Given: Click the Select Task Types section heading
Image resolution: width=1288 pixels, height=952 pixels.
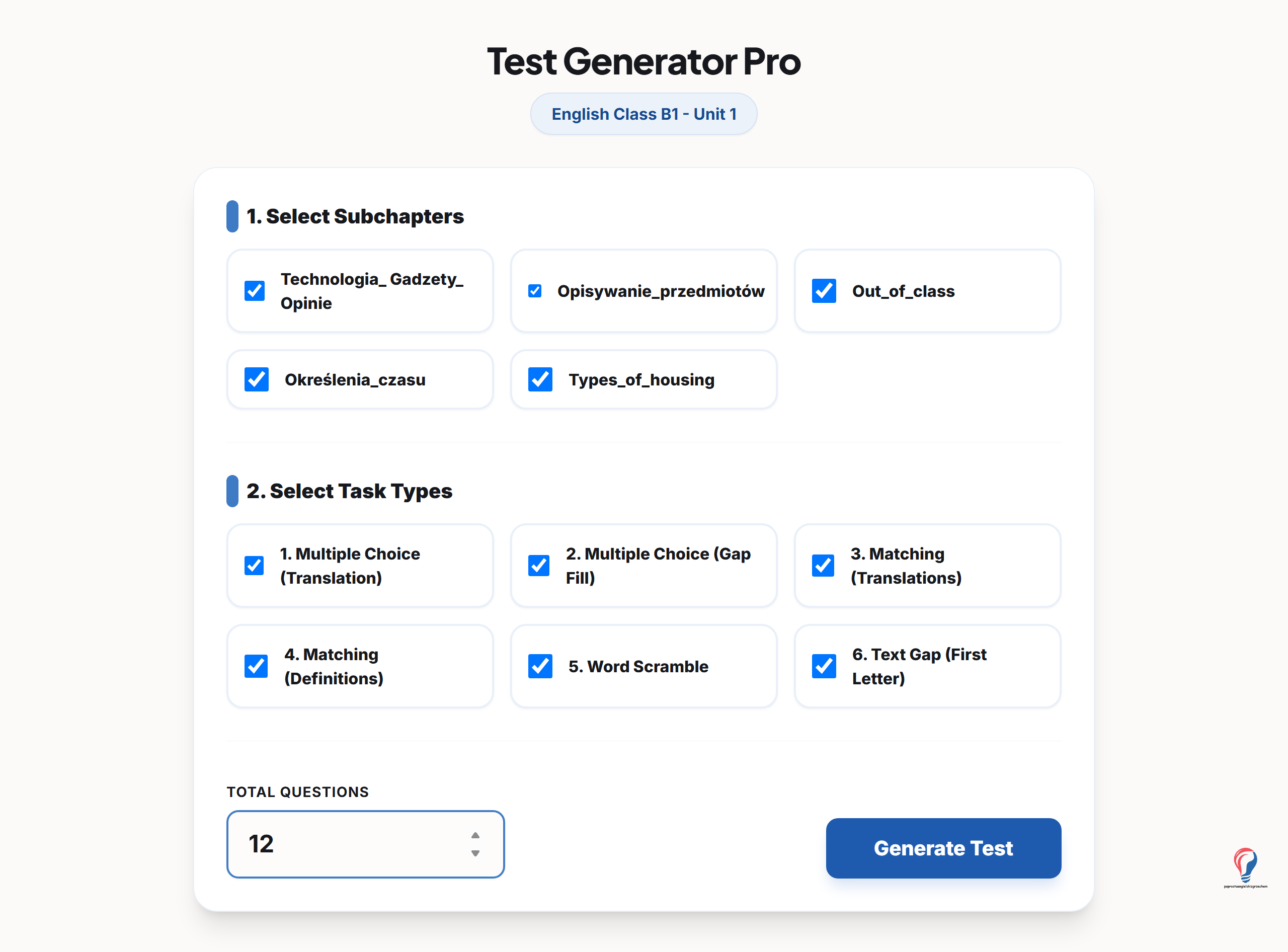Looking at the screenshot, I should [349, 491].
